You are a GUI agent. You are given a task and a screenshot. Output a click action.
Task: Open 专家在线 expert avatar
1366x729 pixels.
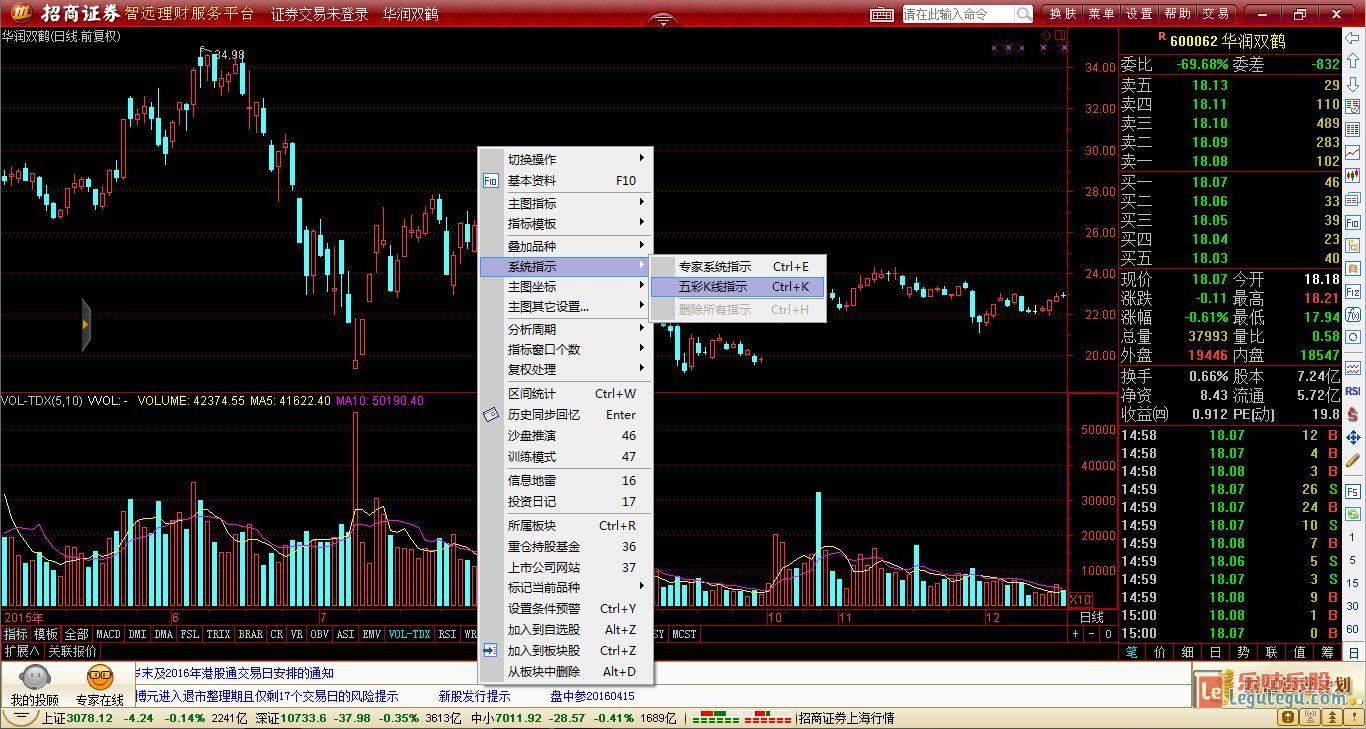pos(100,679)
